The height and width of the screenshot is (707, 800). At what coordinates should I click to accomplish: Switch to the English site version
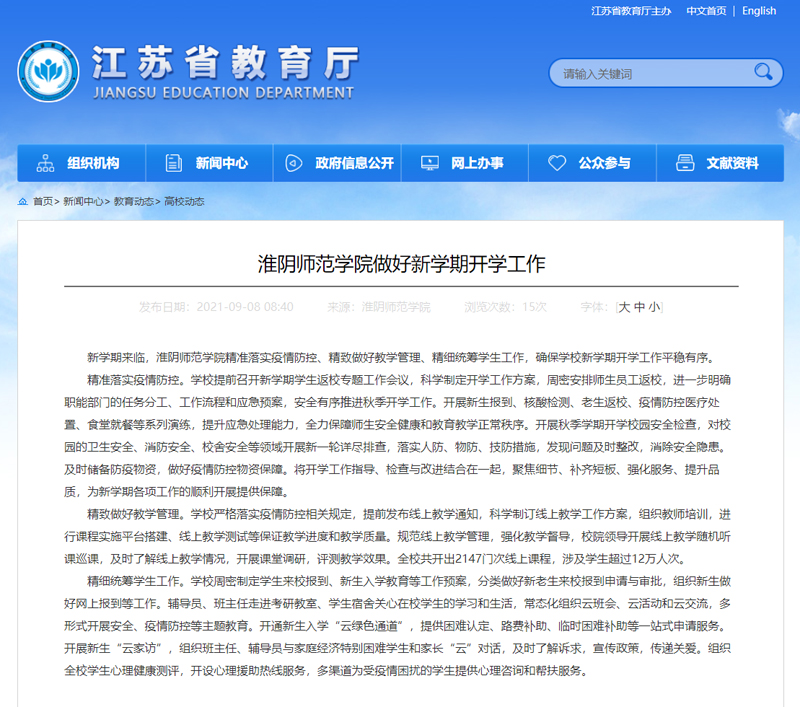(x=759, y=11)
